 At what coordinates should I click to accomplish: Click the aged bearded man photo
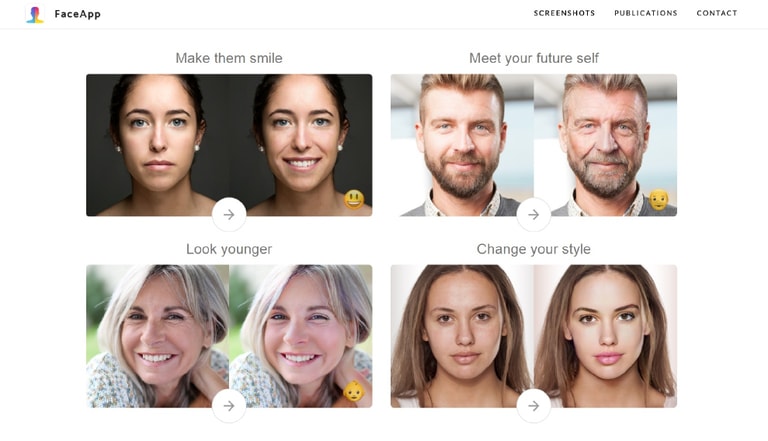605,145
